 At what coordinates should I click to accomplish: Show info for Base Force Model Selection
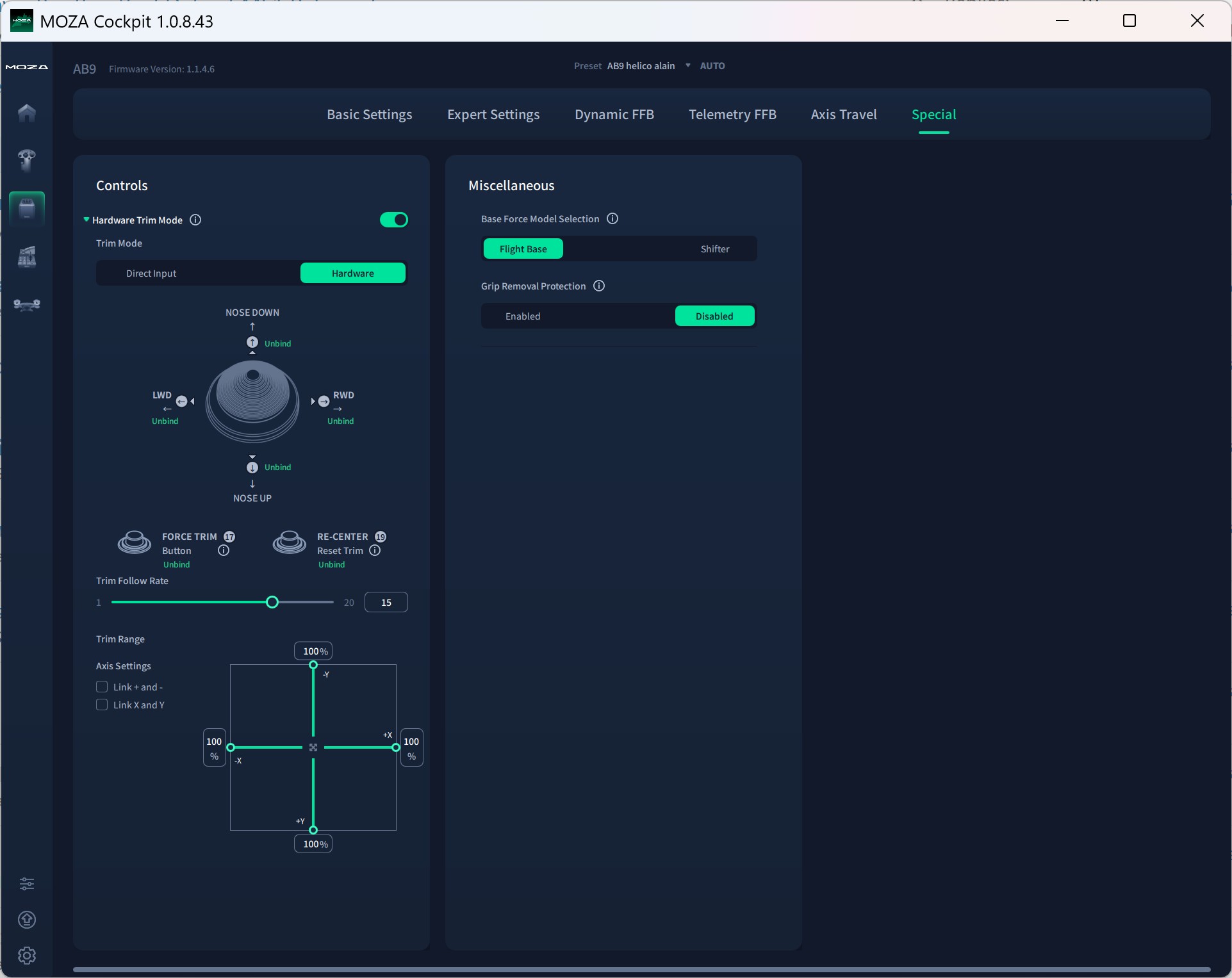(612, 218)
